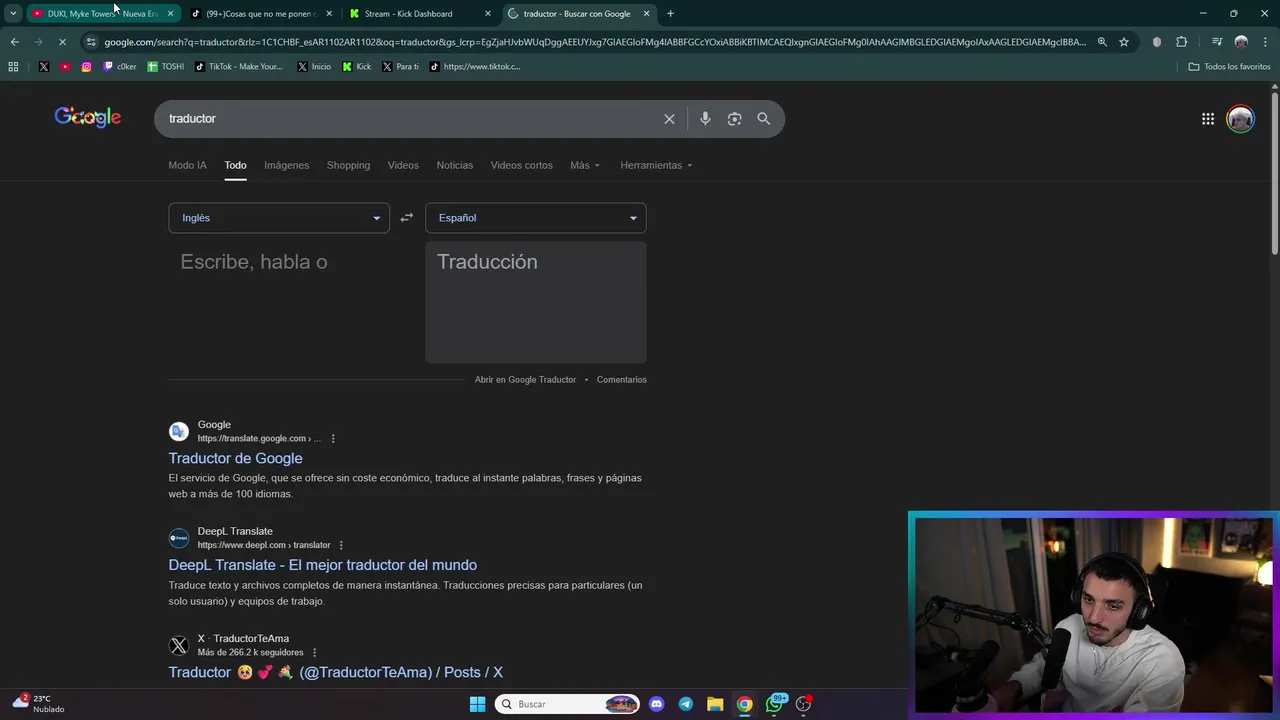The width and height of the screenshot is (1280, 720).
Task: Open the Kick bookmark
Action: pos(357,67)
